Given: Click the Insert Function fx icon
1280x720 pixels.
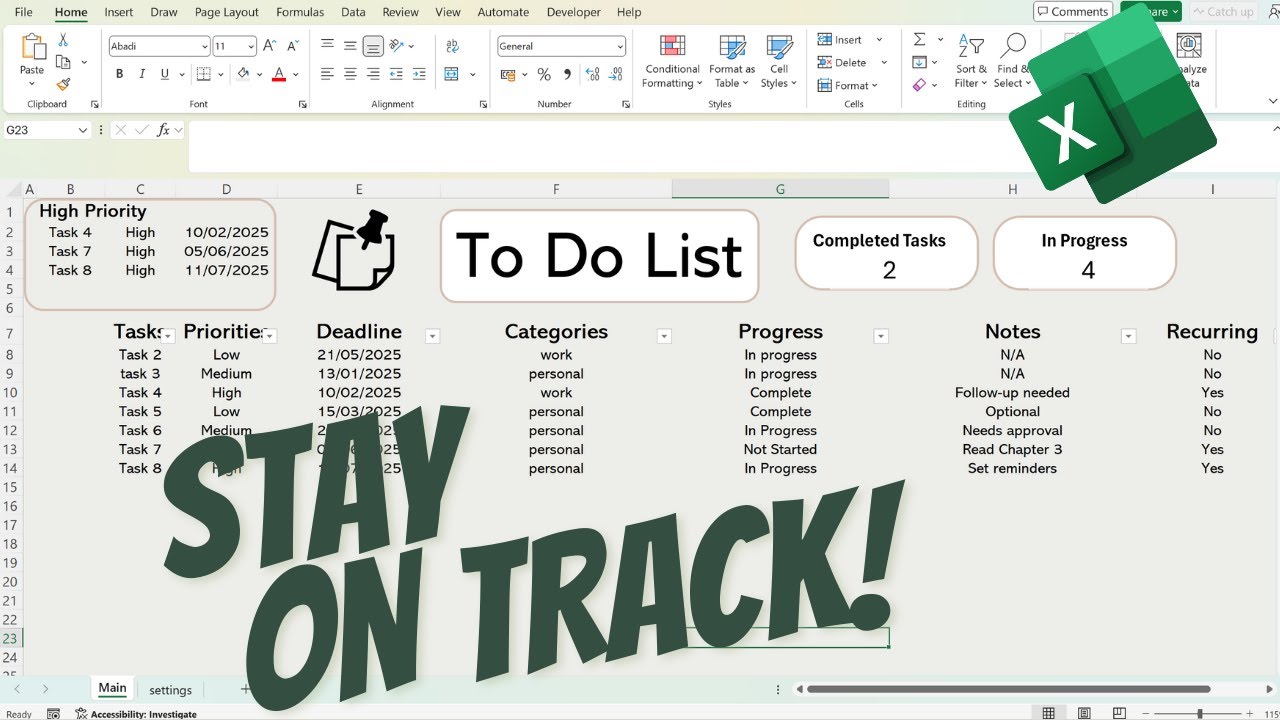Looking at the screenshot, I should click(x=163, y=130).
